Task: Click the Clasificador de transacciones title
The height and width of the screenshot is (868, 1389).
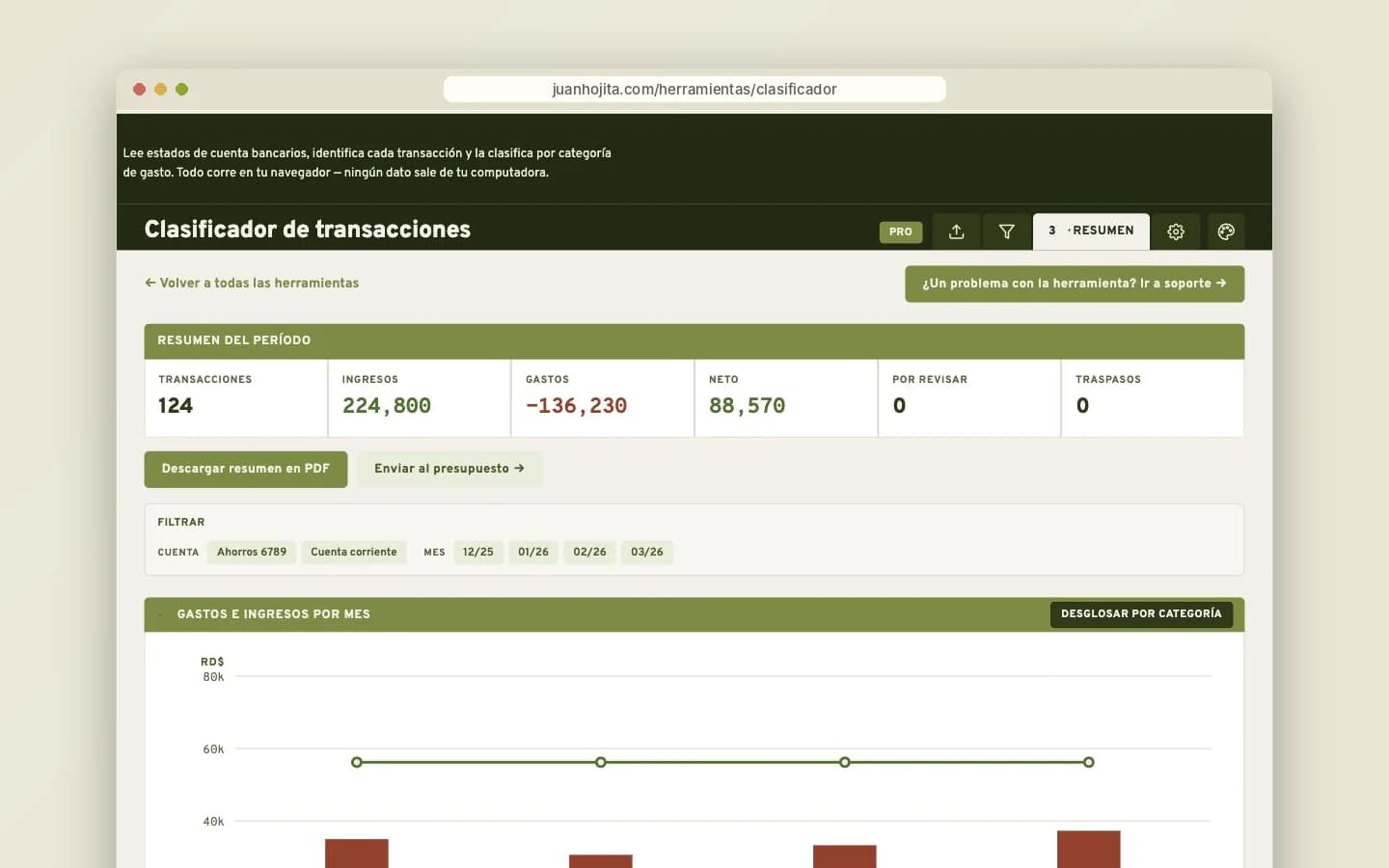Action: pos(308,230)
